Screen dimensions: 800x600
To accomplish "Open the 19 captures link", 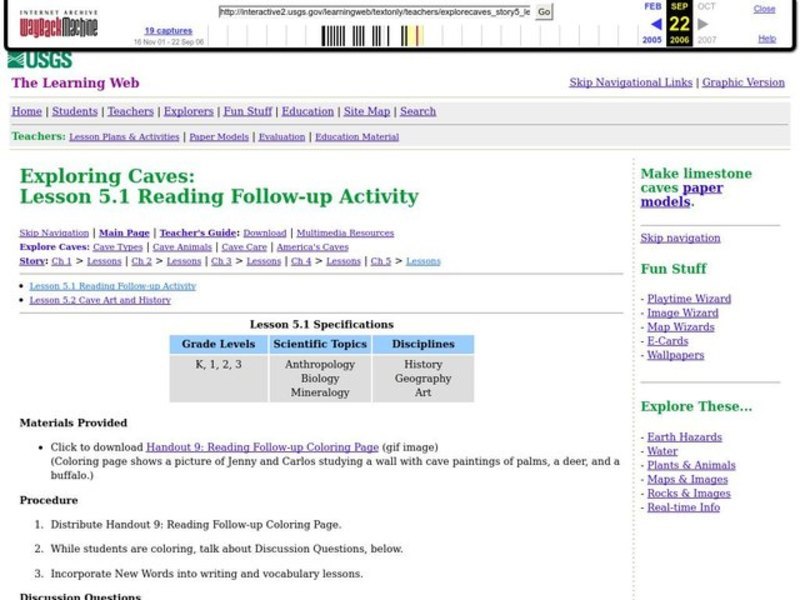I will click(168, 31).
